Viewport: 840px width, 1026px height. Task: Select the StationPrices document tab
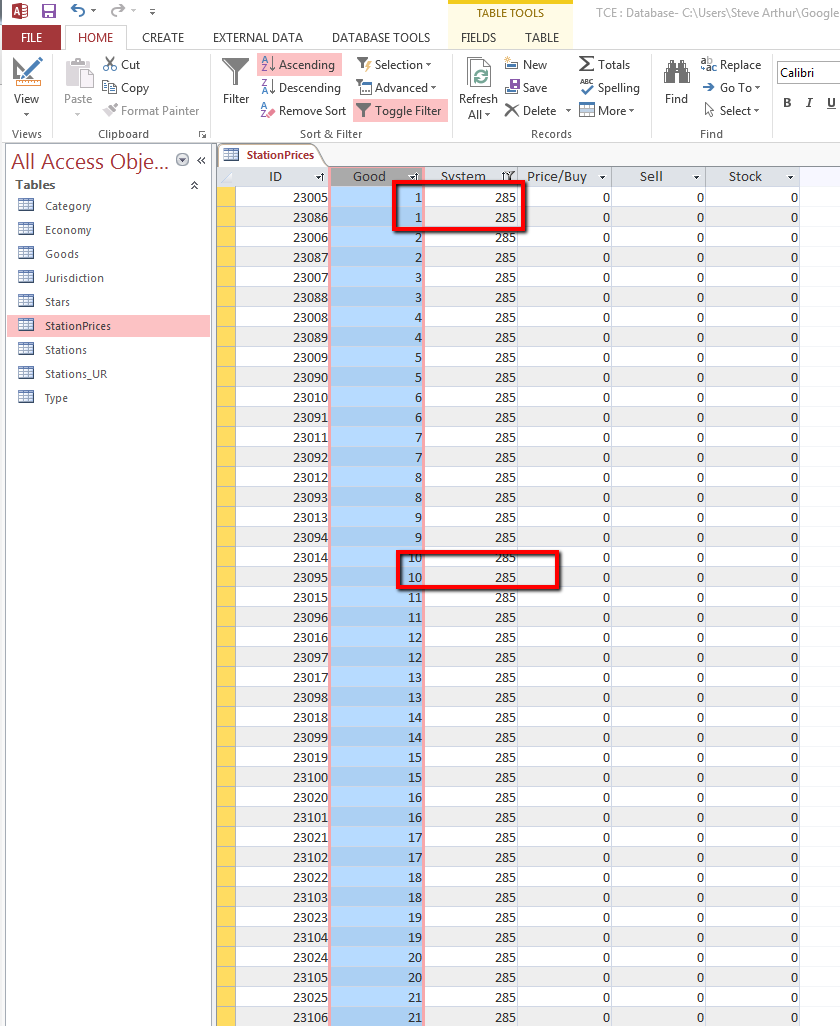click(271, 155)
